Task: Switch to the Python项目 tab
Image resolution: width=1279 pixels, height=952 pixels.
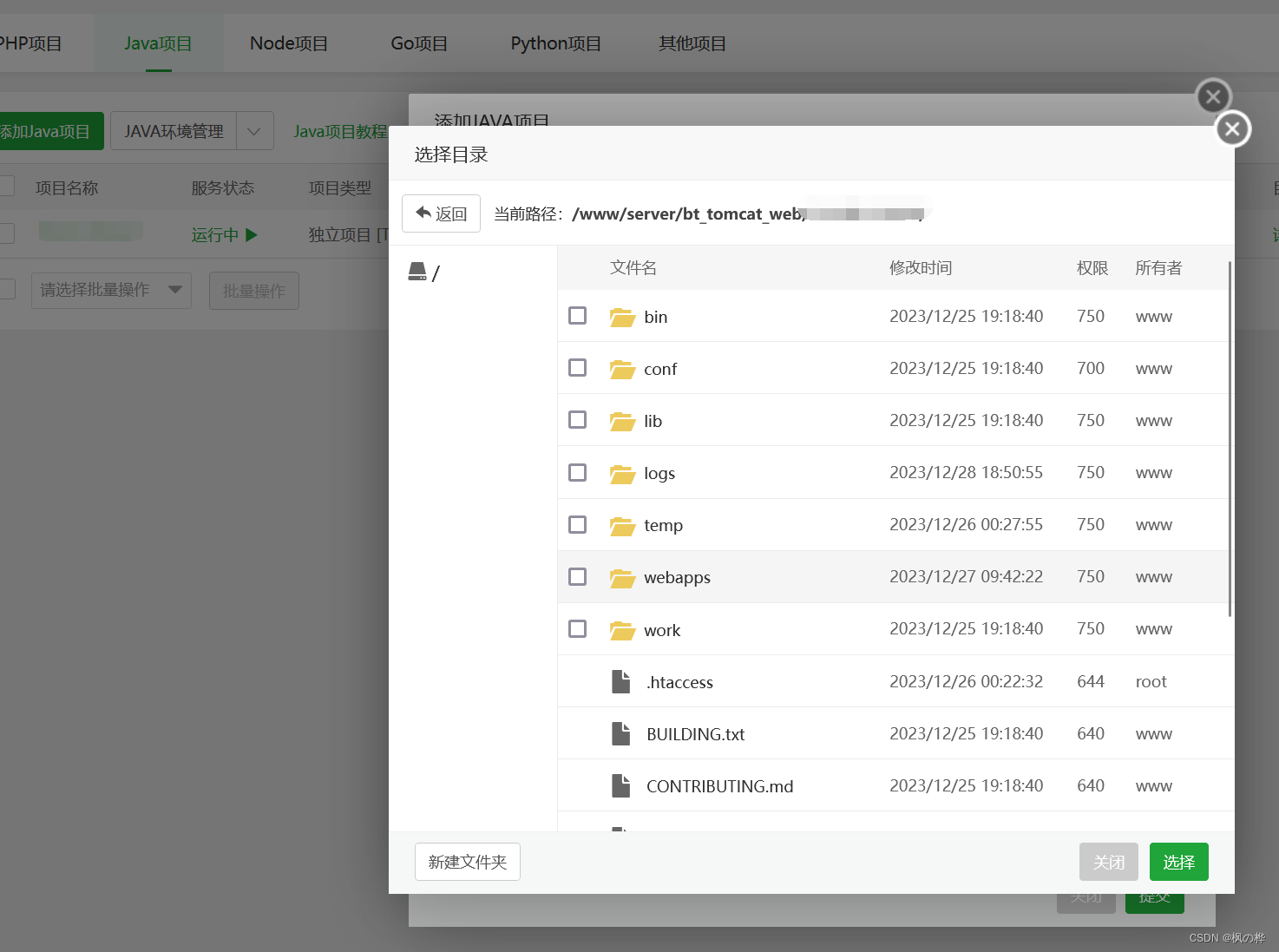Action: 556,43
